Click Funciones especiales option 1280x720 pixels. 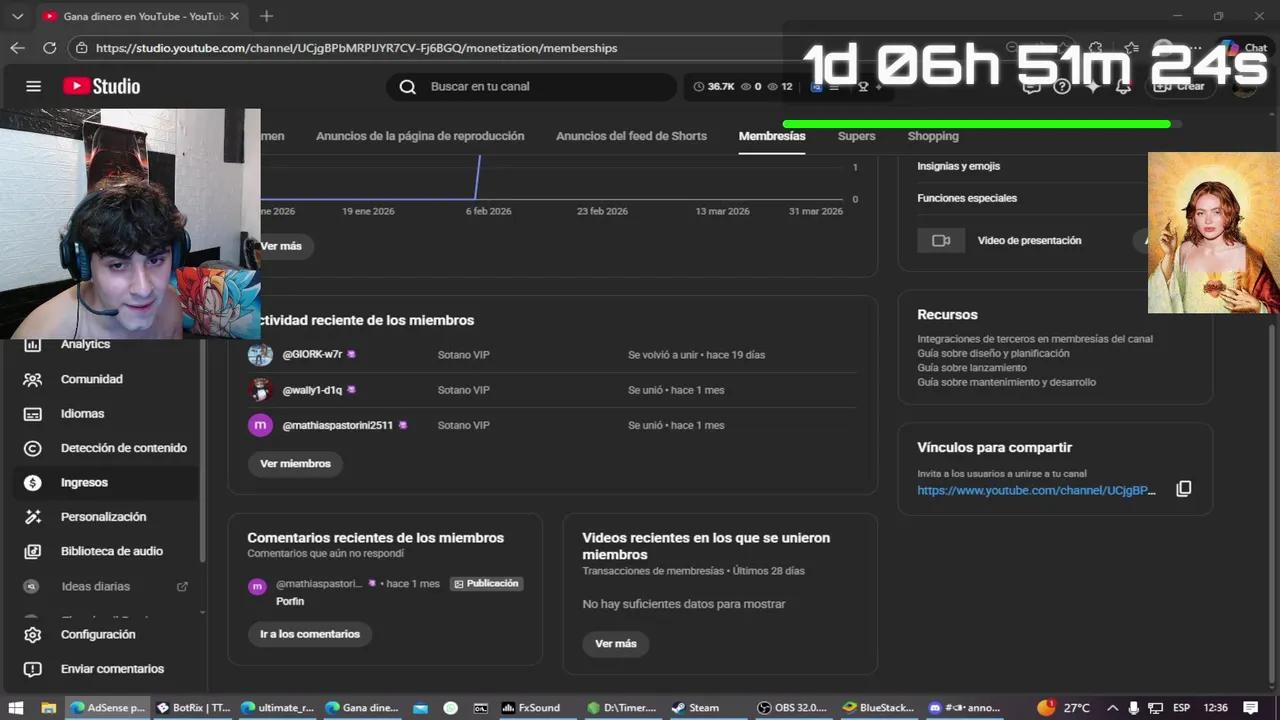(967, 198)
